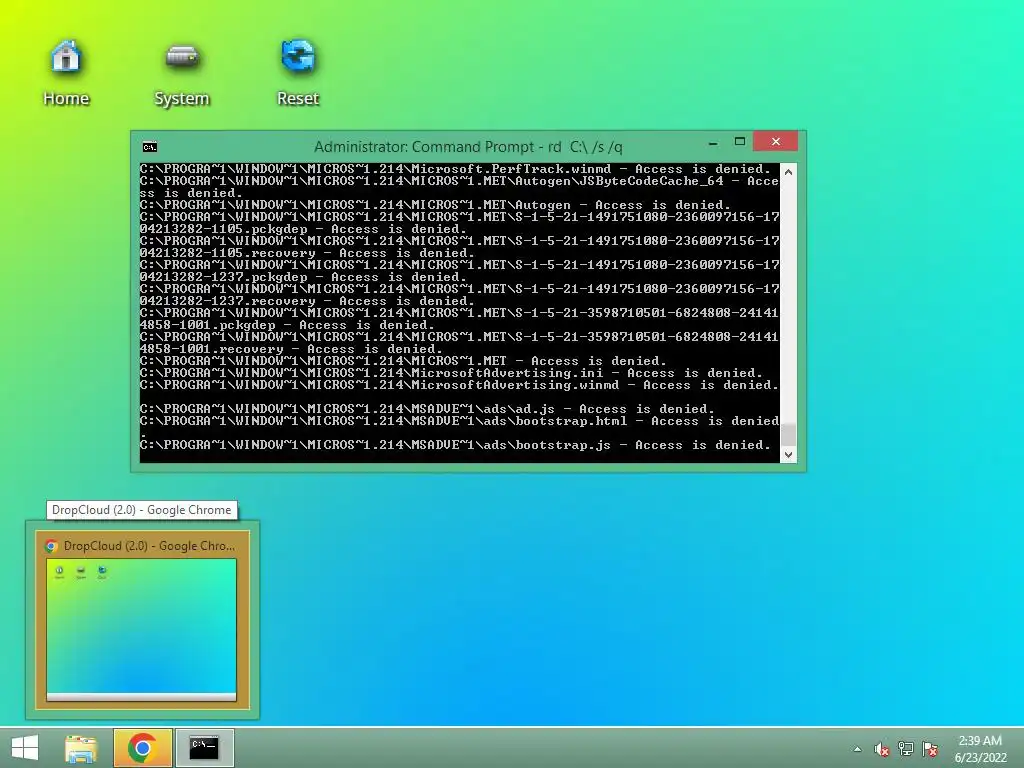Click the Microsoft.PerfTrack.winmd output line

(x=455, y=169)
